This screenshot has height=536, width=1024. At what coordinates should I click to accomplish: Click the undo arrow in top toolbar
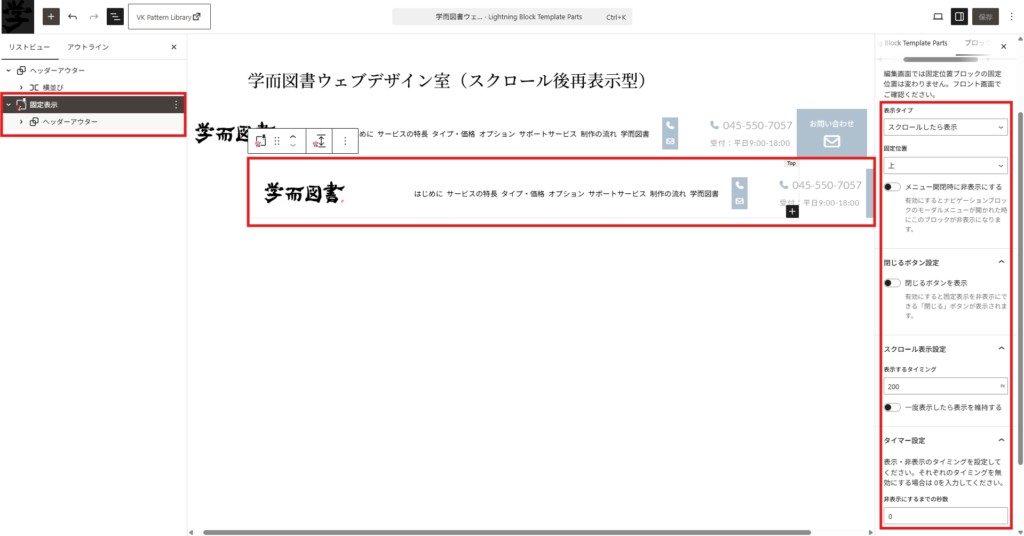pyautogui.click(x=73, y=17)
